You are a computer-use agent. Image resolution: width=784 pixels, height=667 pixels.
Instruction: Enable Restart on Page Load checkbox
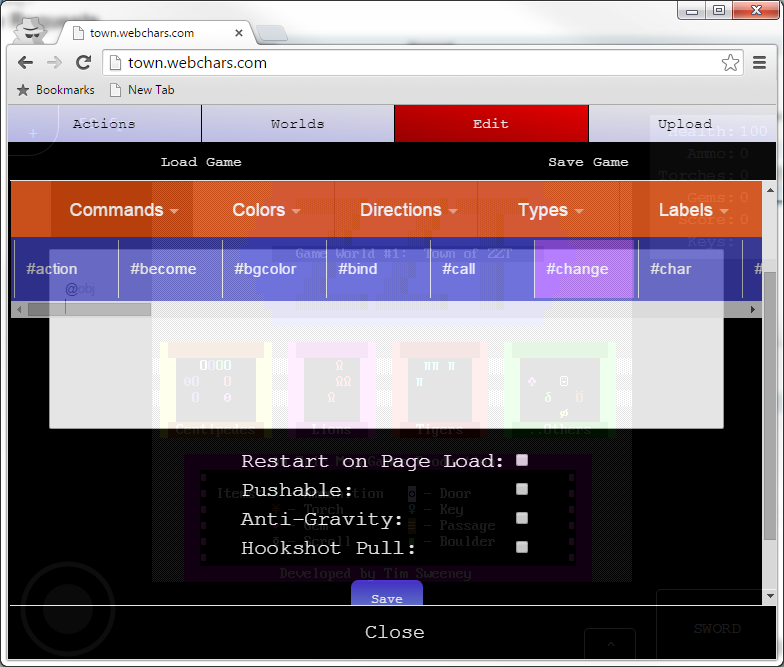[522, 461]
